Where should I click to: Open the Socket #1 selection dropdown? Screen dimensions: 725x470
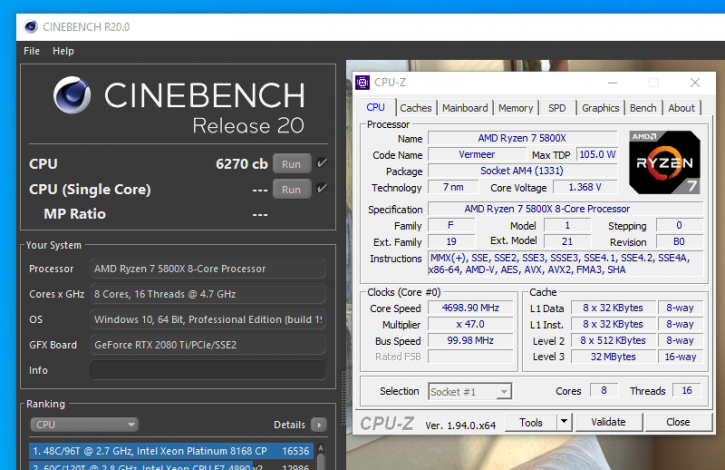(x=470, y=391)
